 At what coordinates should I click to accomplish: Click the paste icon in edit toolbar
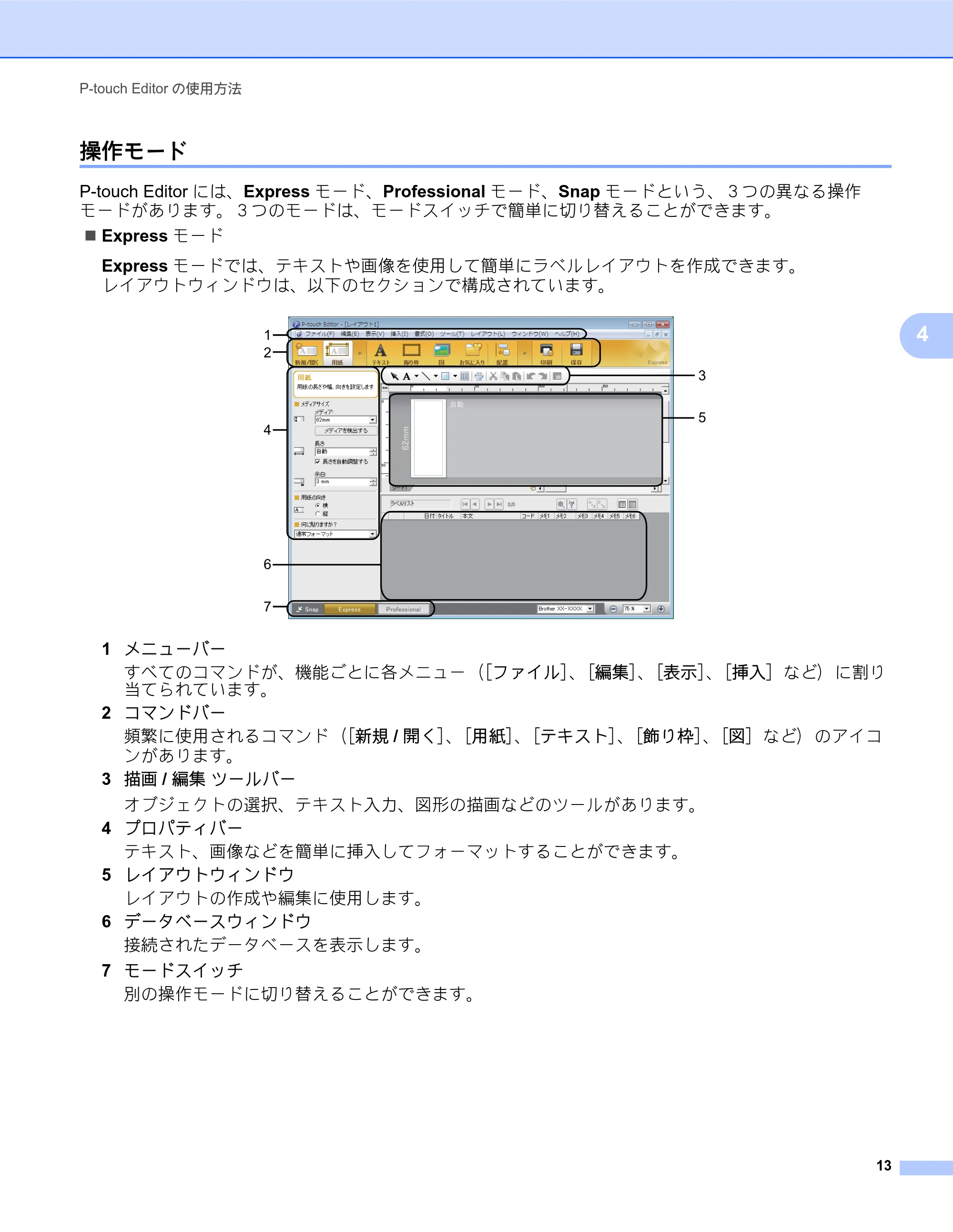click(x=517, y=376)
